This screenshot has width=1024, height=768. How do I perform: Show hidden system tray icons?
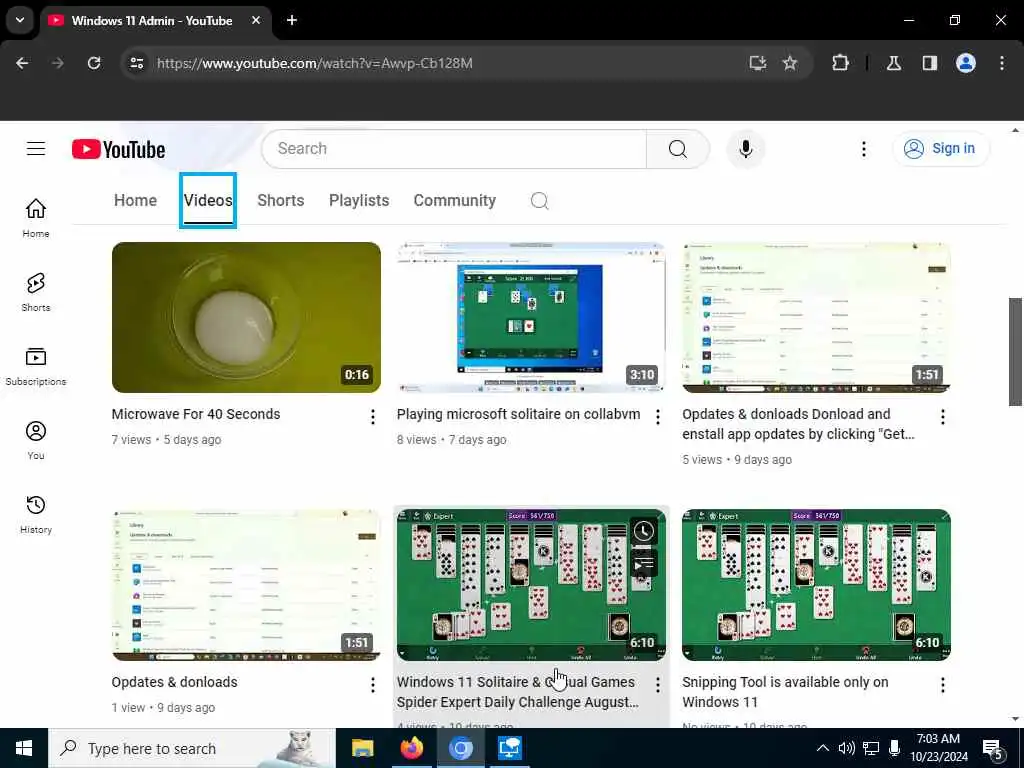[x=823, y=748]
